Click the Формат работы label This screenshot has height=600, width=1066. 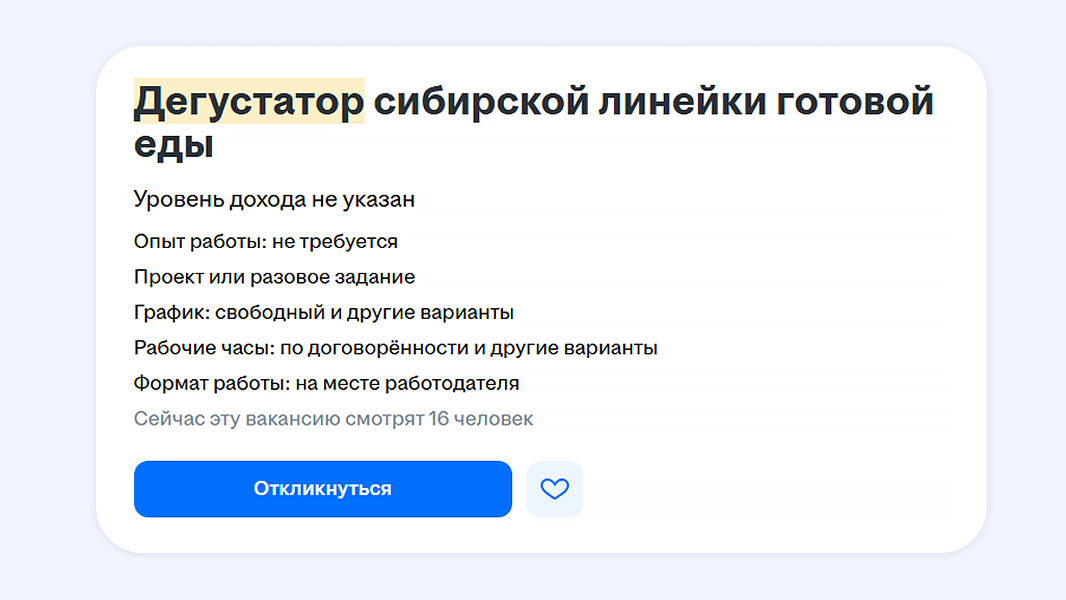(x=210, y=383)
